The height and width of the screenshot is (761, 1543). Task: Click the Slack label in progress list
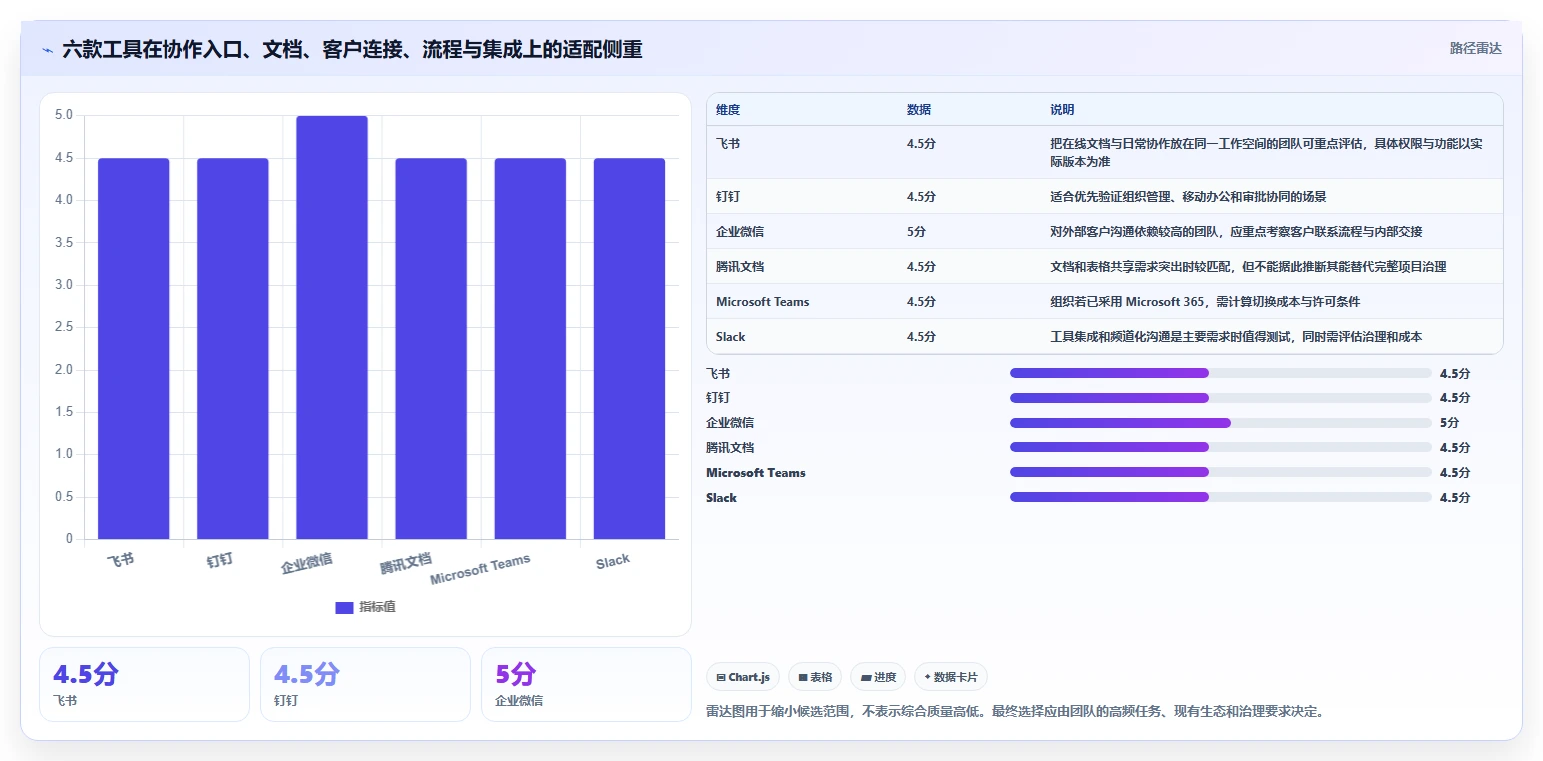pyautogui.click(x=721, y=497)
